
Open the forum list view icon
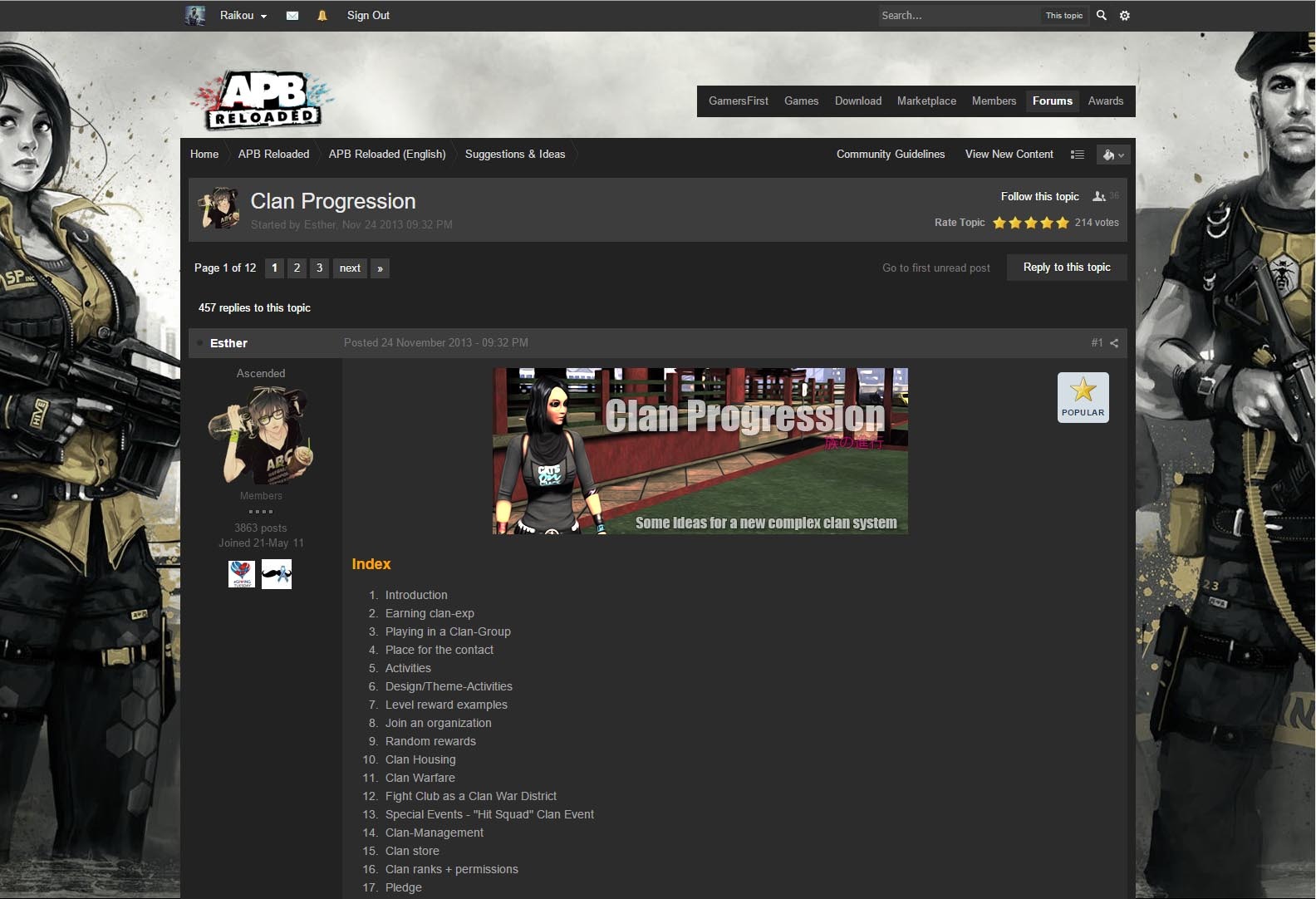[x=1078, y=155]
